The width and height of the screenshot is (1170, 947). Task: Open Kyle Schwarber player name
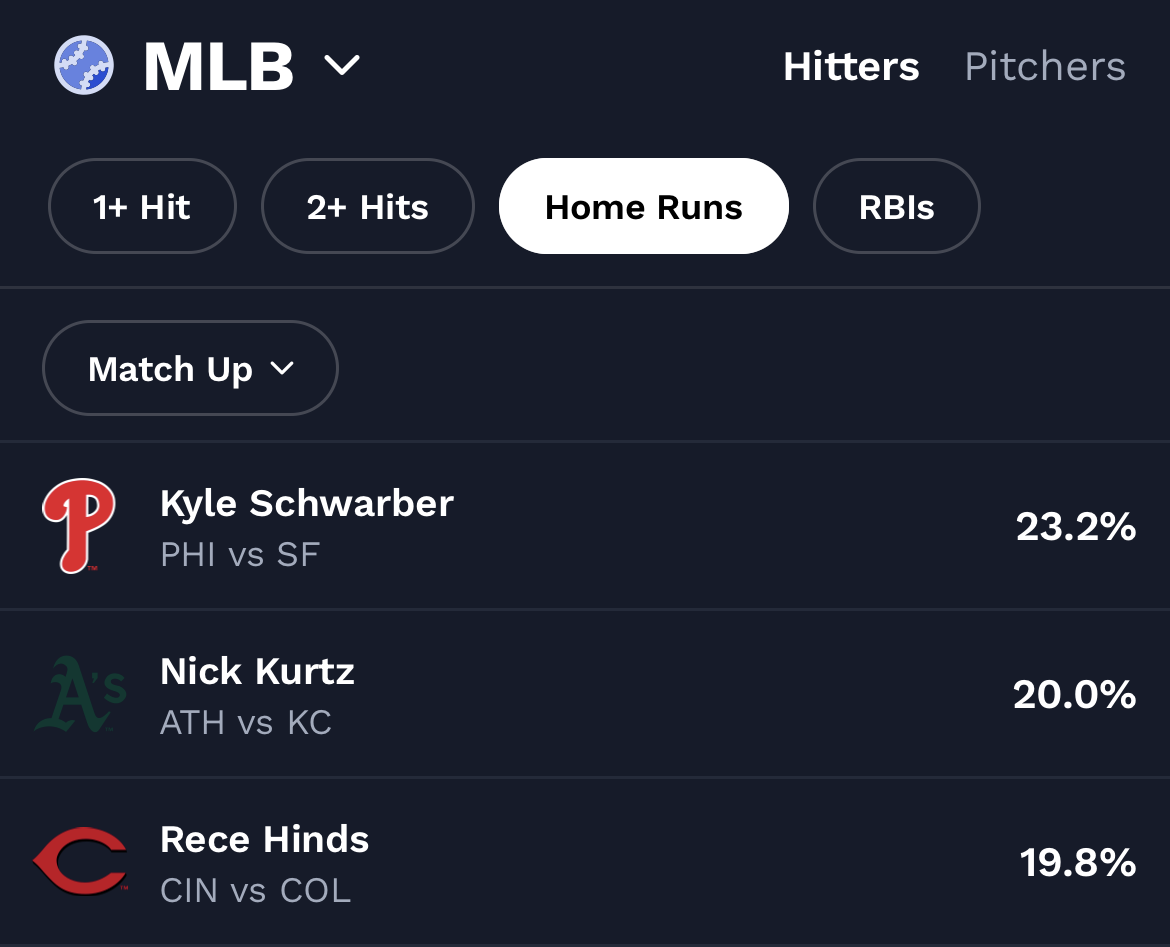[x=307, y=503]
